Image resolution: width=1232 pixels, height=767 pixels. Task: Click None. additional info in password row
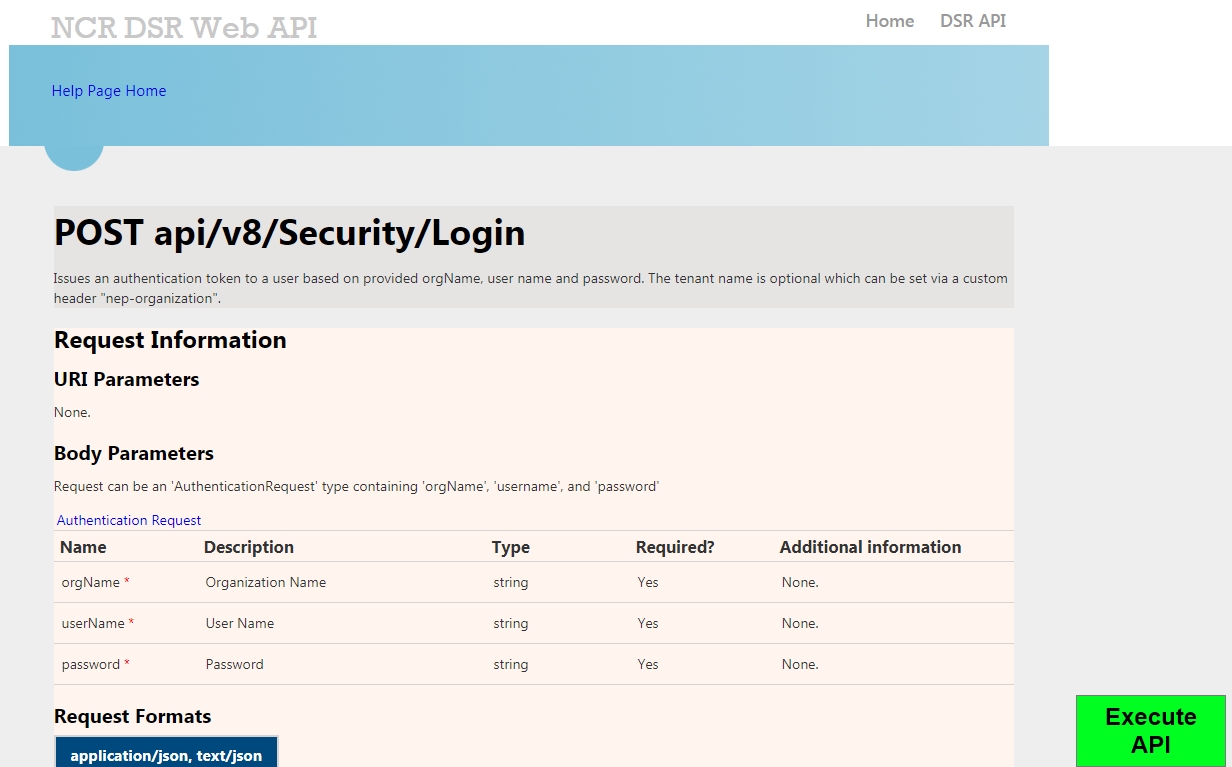pos(800,664)
